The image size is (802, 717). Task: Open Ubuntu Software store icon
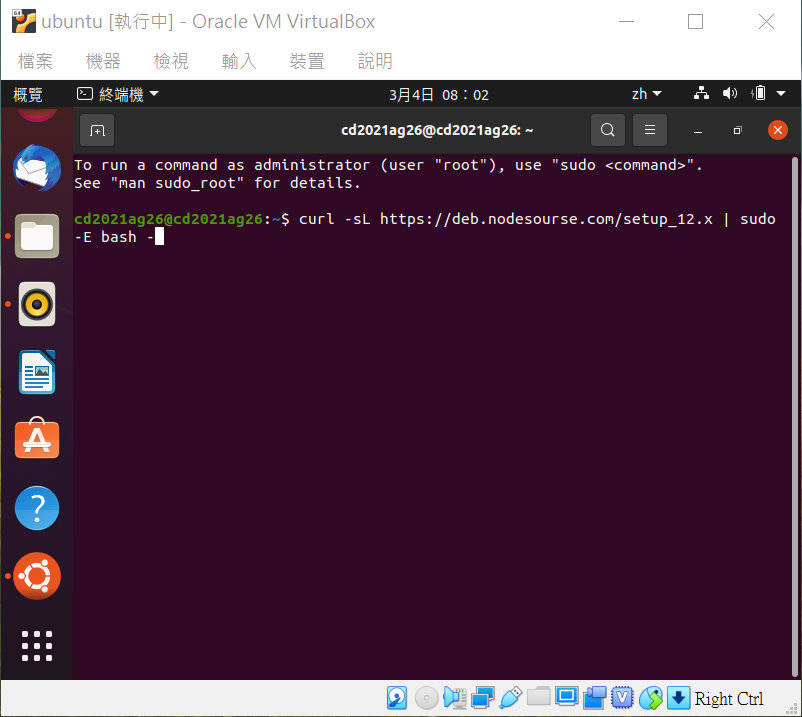[37, 438]
